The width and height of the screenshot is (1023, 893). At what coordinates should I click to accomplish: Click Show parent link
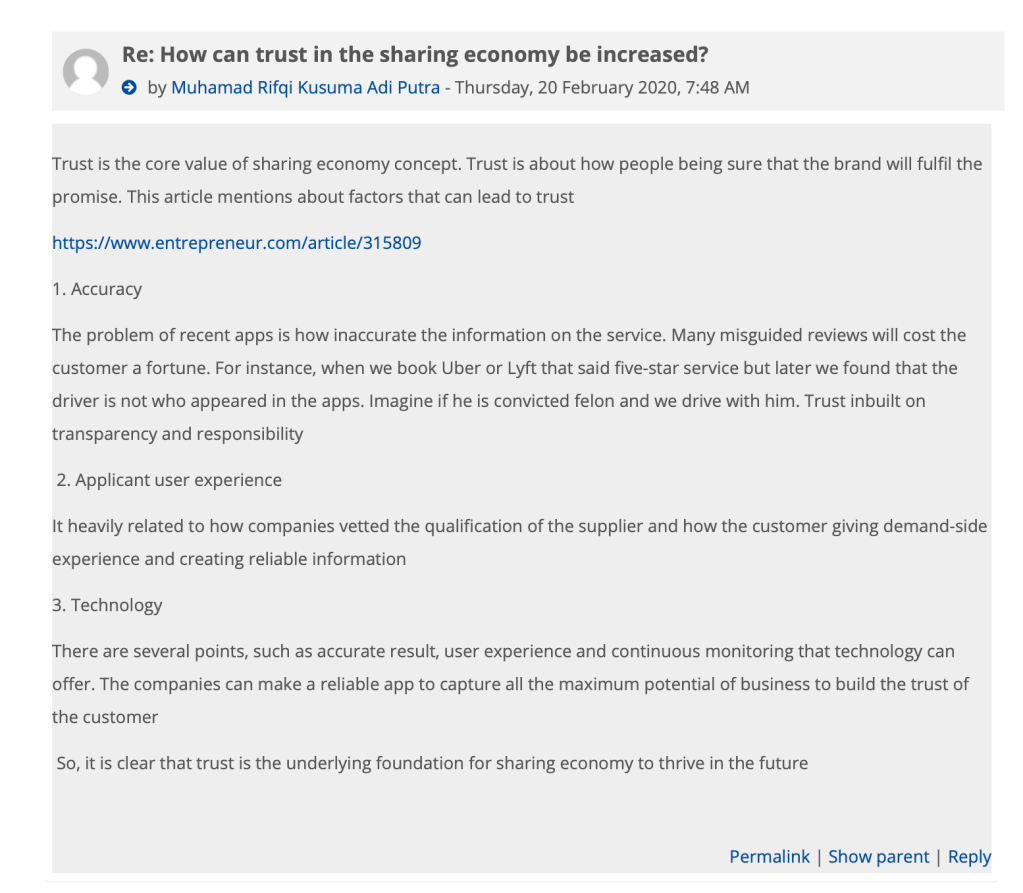[878, 857]
